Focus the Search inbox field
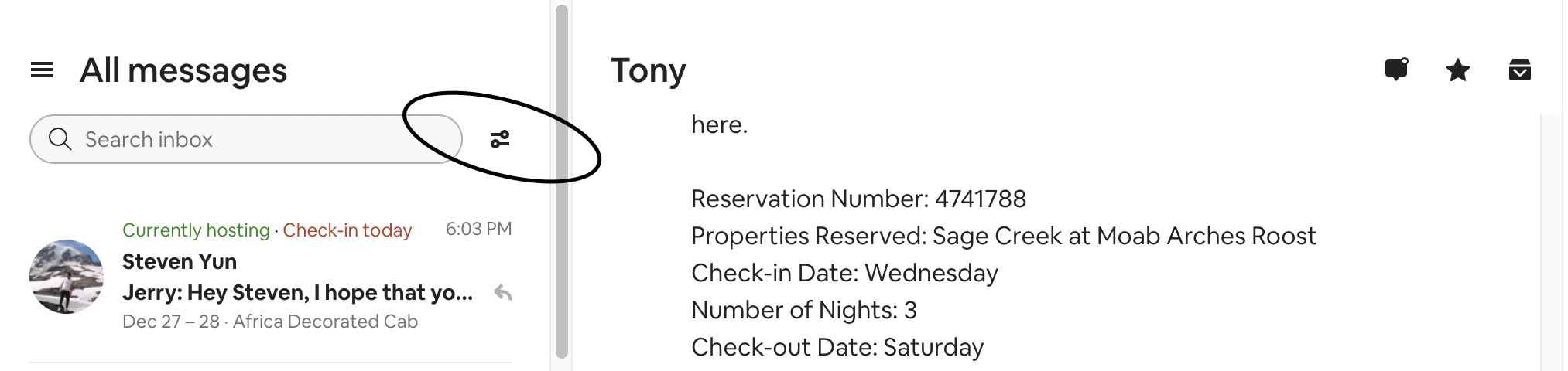The image size is (1568, 371). click(246, 139)
